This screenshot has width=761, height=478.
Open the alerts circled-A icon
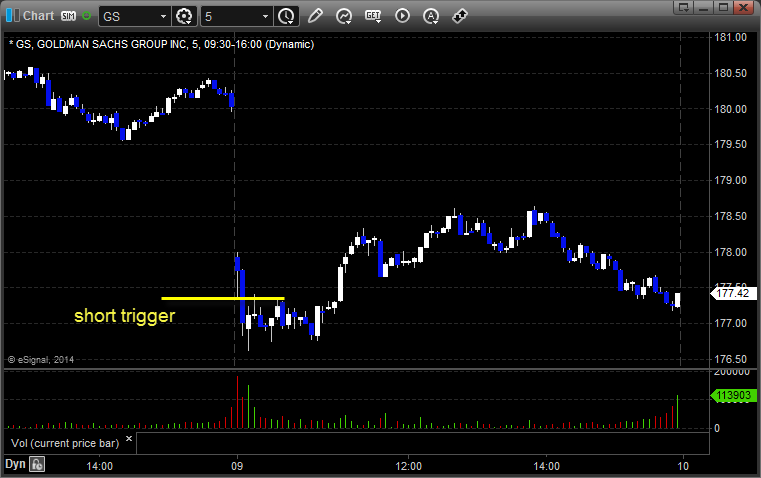pos(431,16)
